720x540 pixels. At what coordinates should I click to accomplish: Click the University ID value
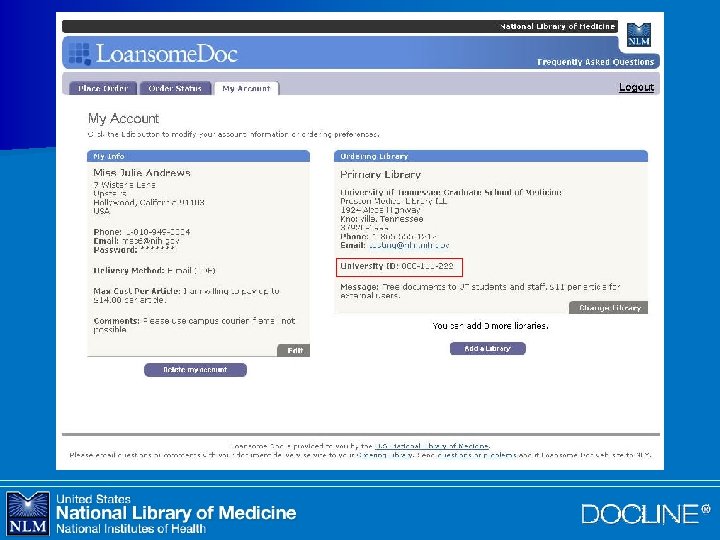click(427, 266)
